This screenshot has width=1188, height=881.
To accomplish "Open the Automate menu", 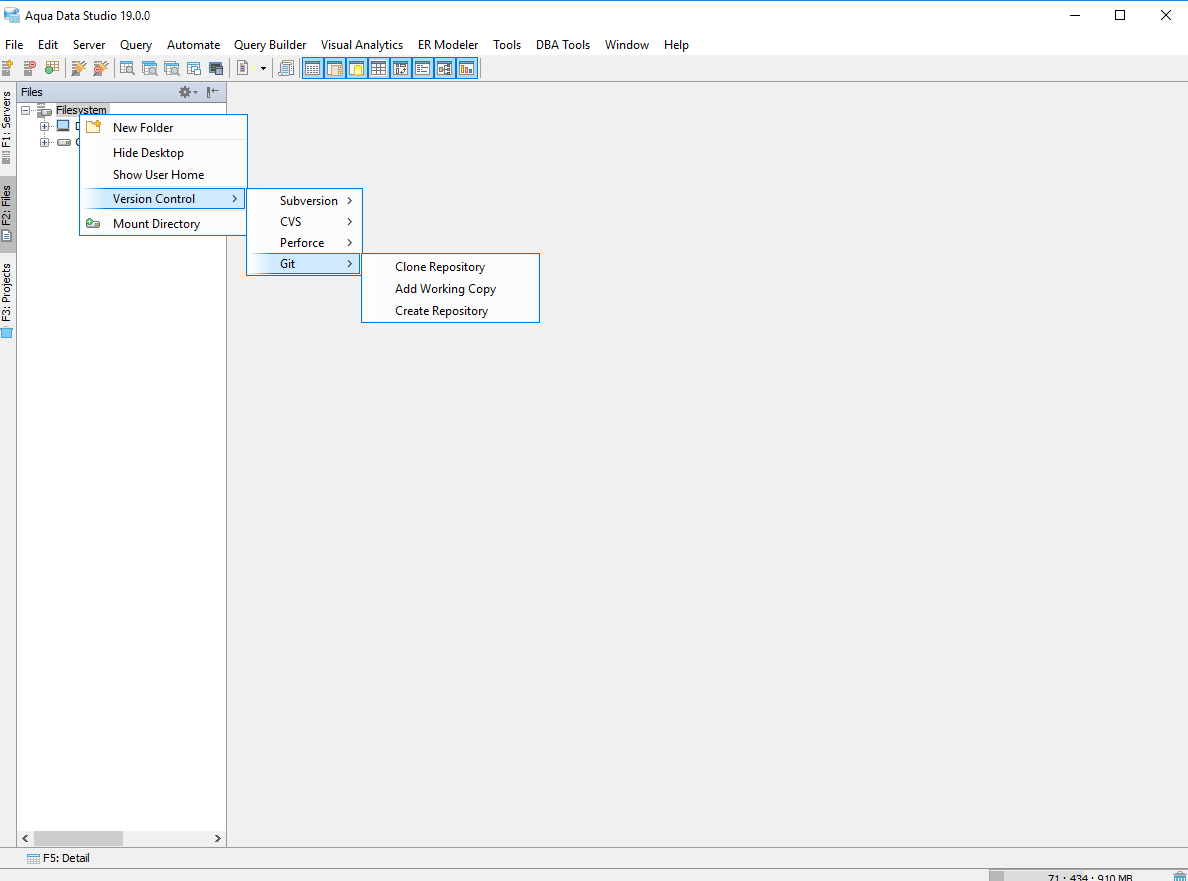I will pos(193,45).
